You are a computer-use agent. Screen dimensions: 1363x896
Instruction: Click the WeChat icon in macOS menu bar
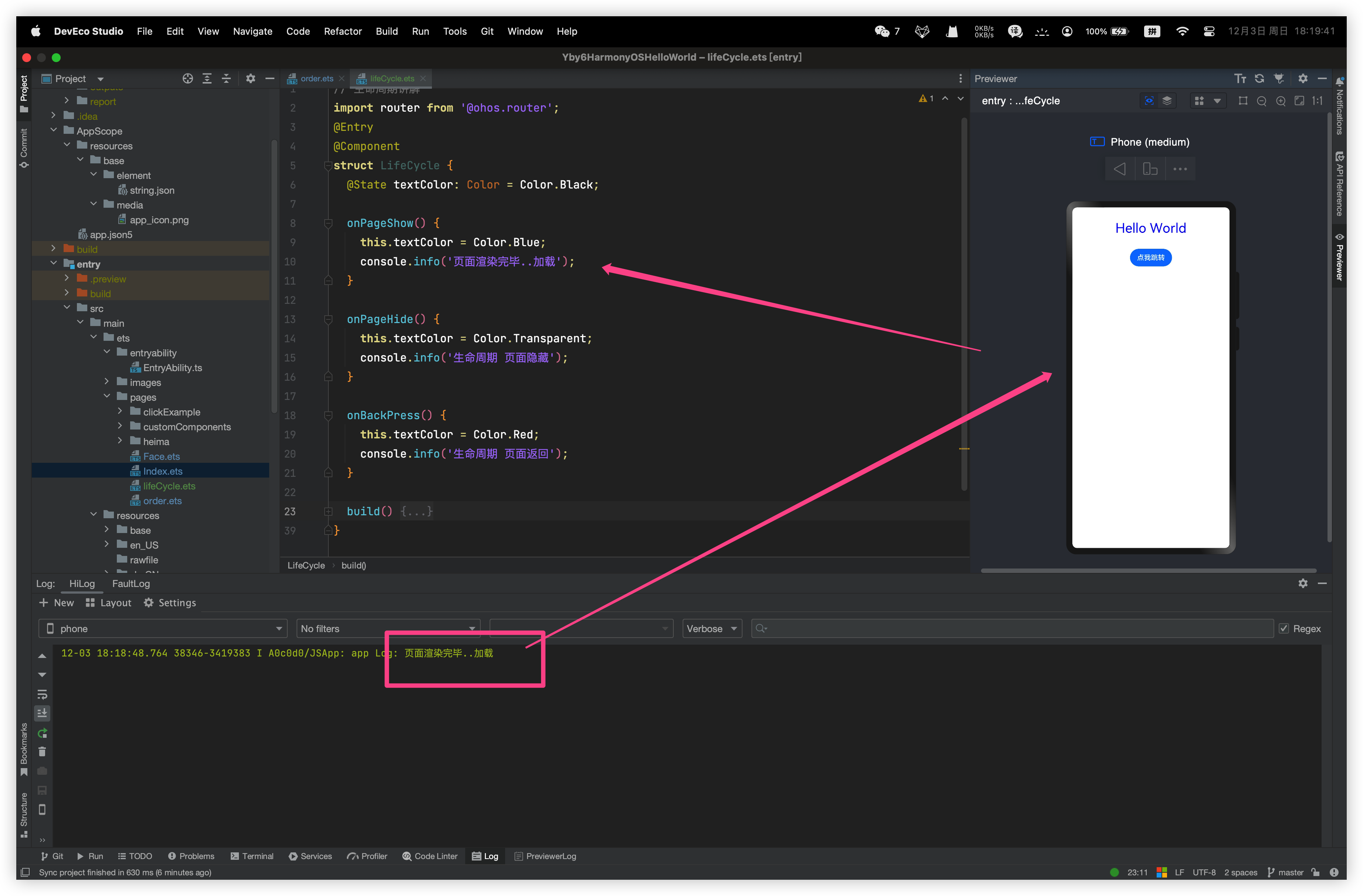click(882, 31)
